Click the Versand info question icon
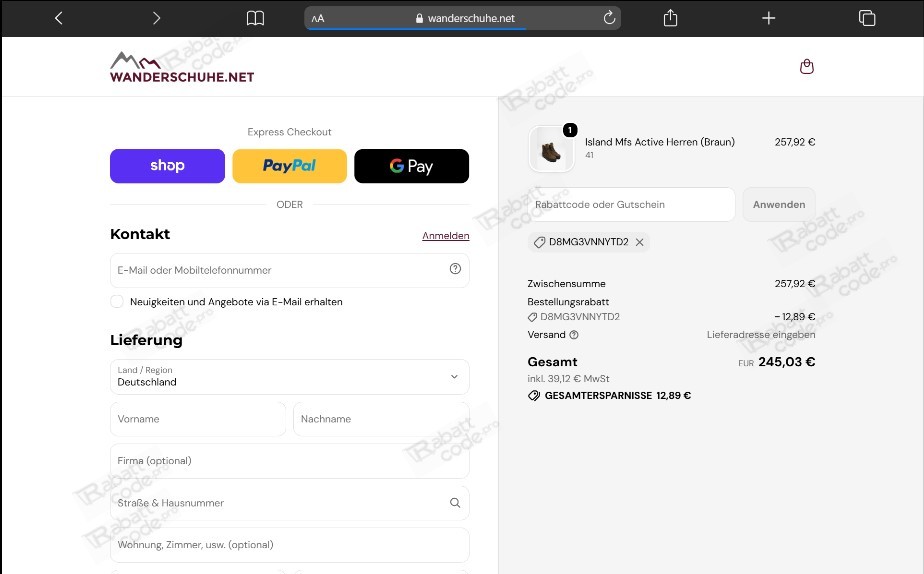Image resolution: width=924 pixels, height=574 pixels. tap(574, 335)
